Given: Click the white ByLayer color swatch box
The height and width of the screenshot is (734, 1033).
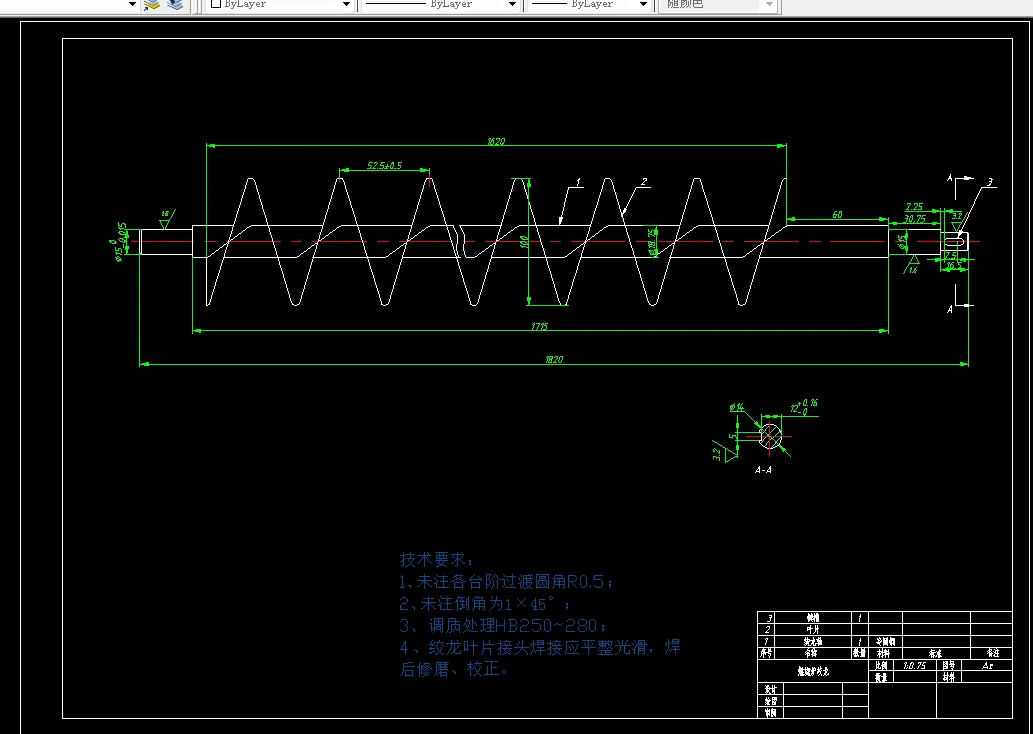Looking at the screenshot, I should (x=215, y=4).
